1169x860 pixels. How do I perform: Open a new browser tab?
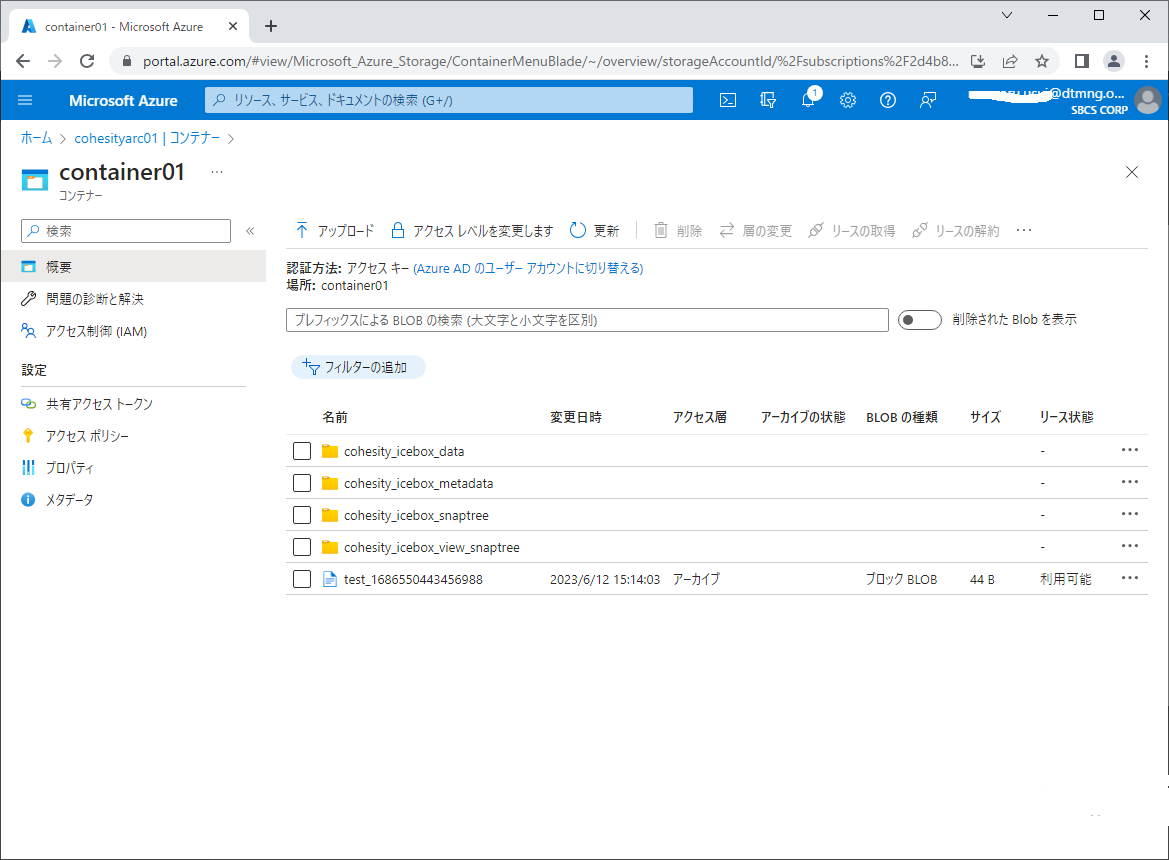coord(271,26)
